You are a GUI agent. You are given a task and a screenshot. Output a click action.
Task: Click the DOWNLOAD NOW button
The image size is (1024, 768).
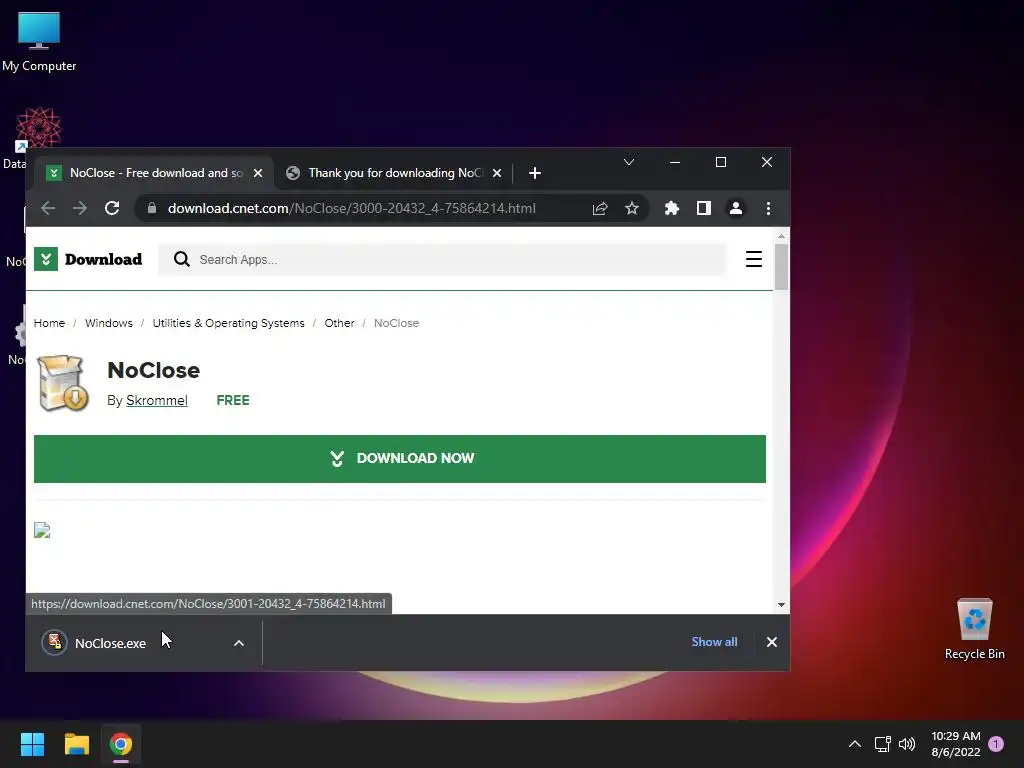click(x=400, y=458)
